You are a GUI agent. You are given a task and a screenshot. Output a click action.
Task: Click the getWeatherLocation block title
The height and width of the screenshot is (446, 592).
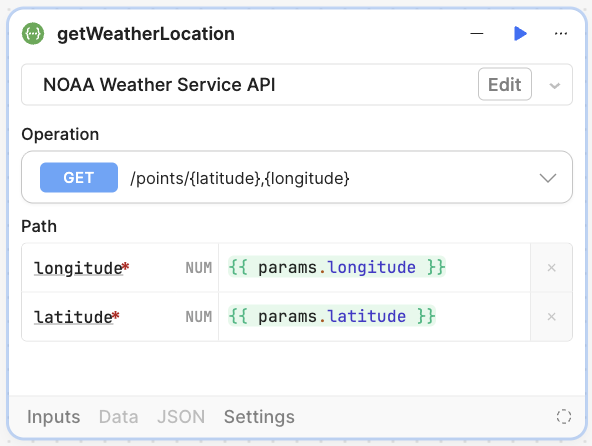[x=146, y=34]
